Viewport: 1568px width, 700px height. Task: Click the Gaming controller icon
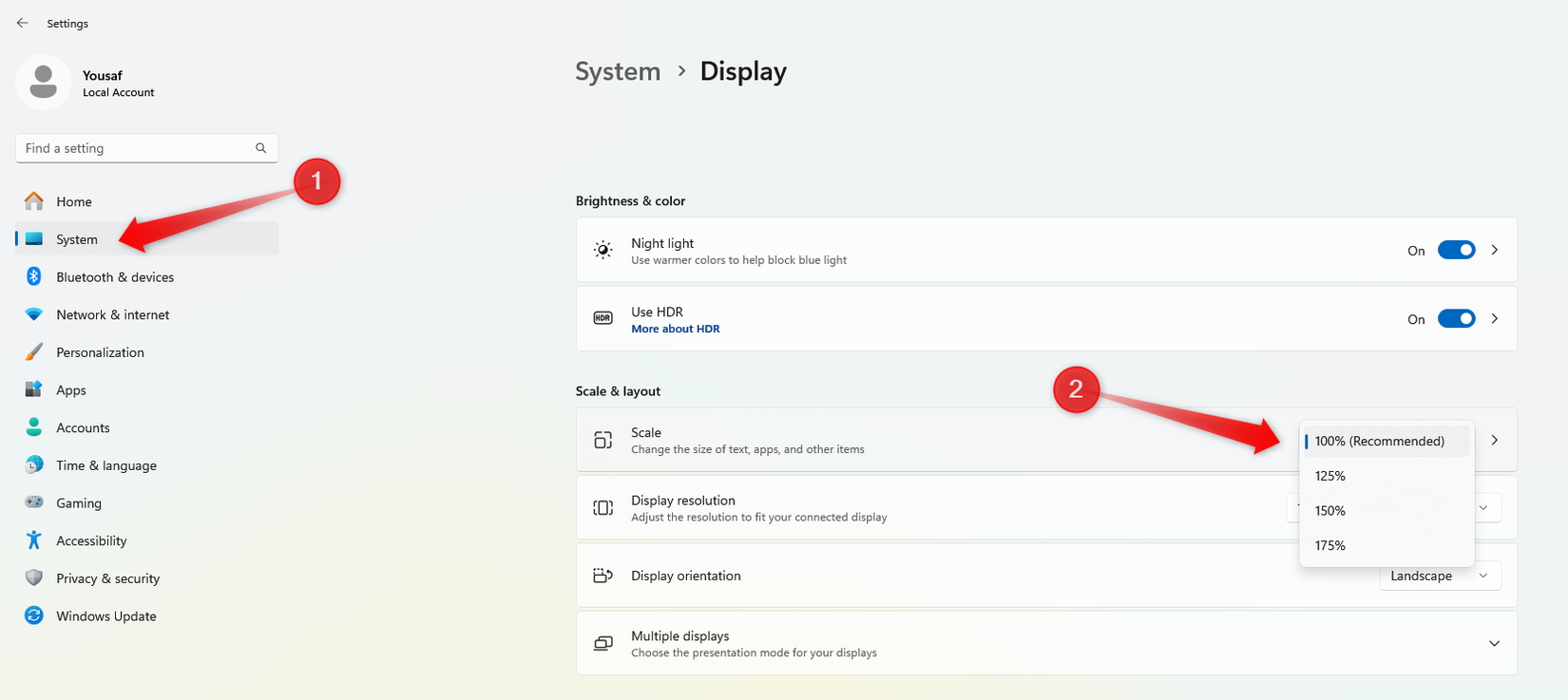pos(34,502)
